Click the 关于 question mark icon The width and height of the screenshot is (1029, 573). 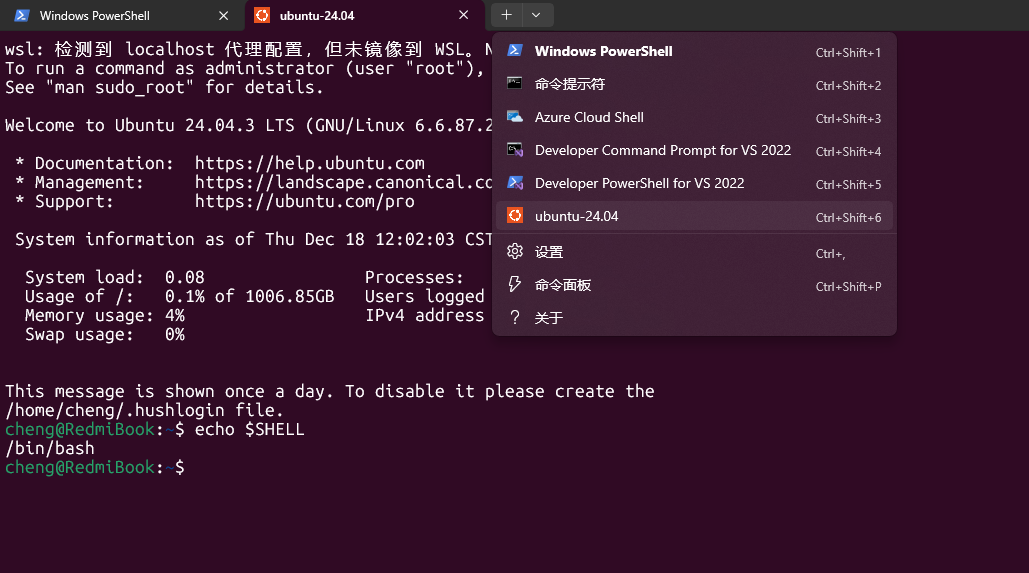(x=515, y=318)
